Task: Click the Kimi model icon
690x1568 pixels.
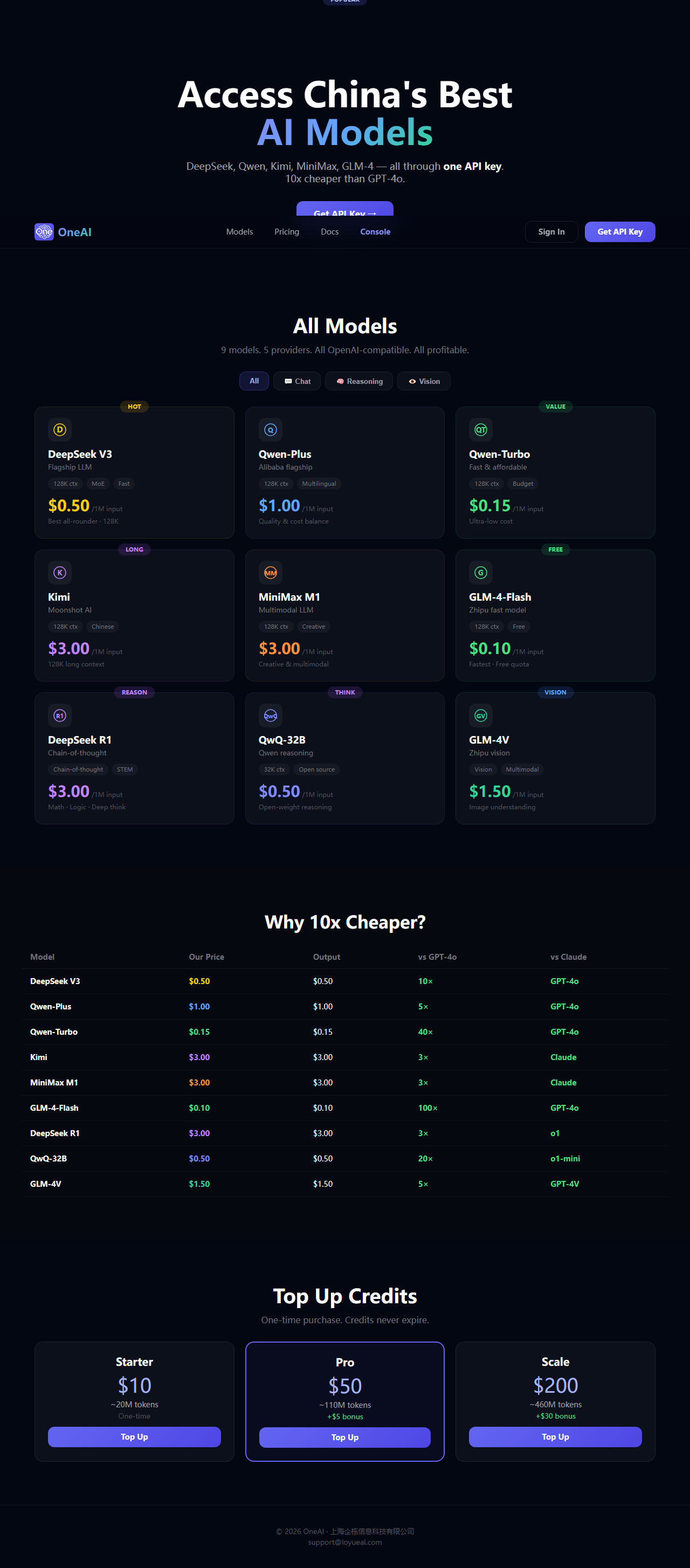Action: pyautogui.click(x=60, y=573)
